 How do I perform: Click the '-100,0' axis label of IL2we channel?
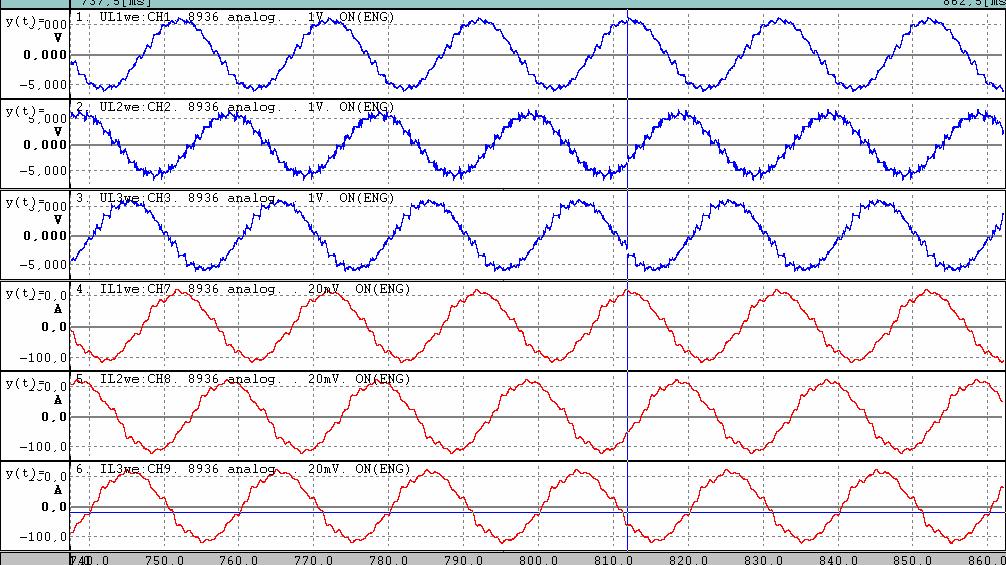[43, 447]
